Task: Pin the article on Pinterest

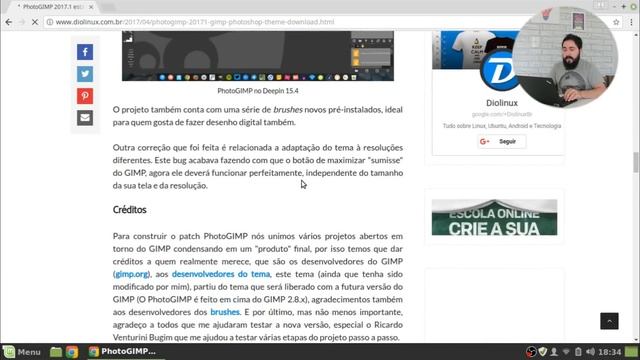Action: click(85, 96)
